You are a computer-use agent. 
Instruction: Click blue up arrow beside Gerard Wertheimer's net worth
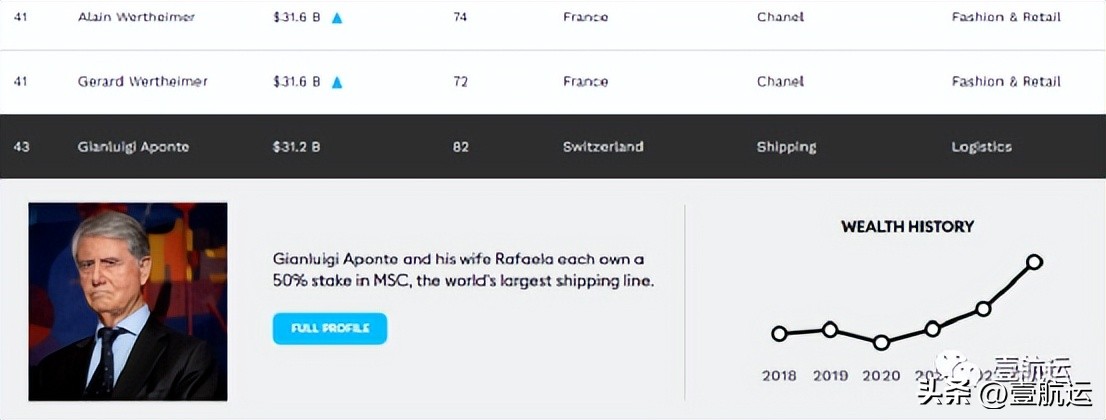pos(337,82)
